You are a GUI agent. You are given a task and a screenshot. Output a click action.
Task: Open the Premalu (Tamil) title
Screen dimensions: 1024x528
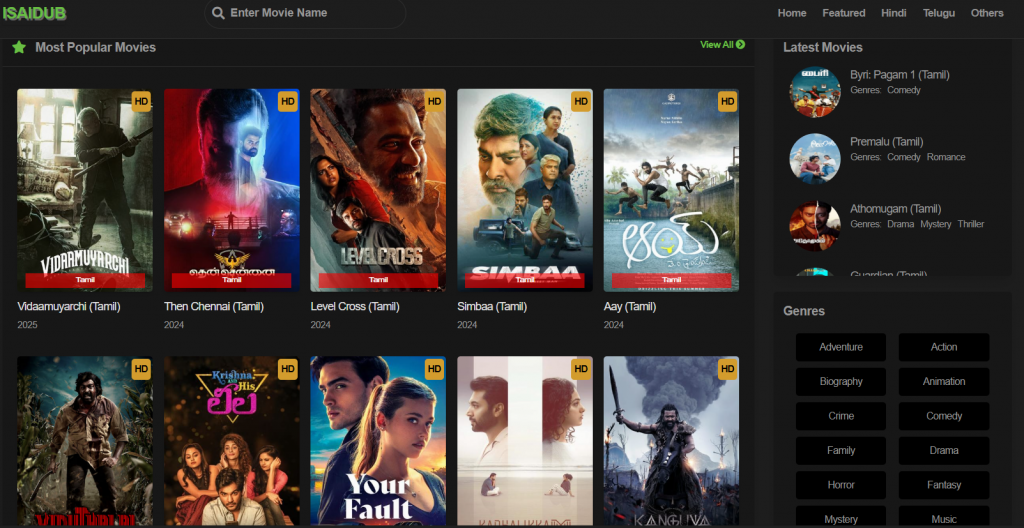[x=887, y=142]
